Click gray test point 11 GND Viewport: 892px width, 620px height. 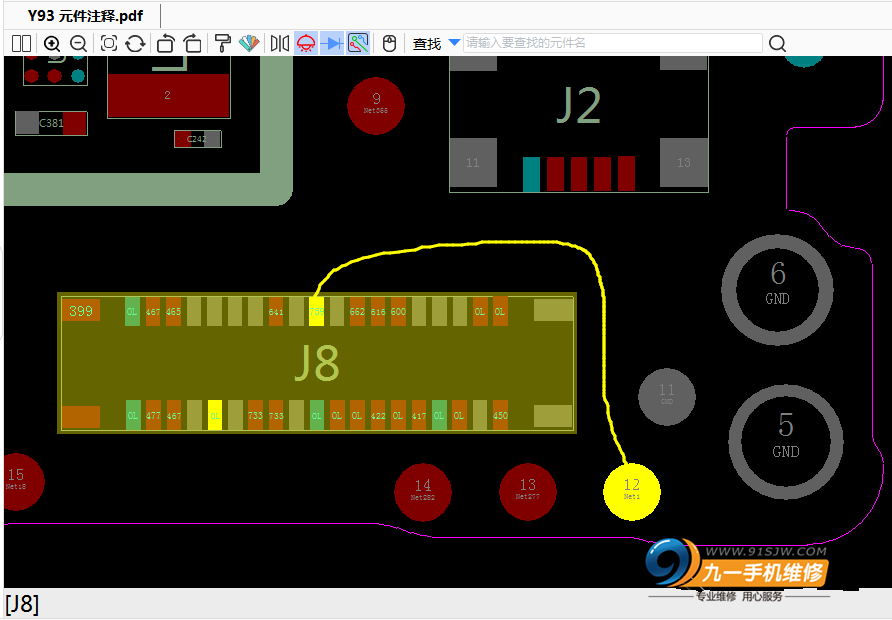pyautogui.click(x=667, y=396)
